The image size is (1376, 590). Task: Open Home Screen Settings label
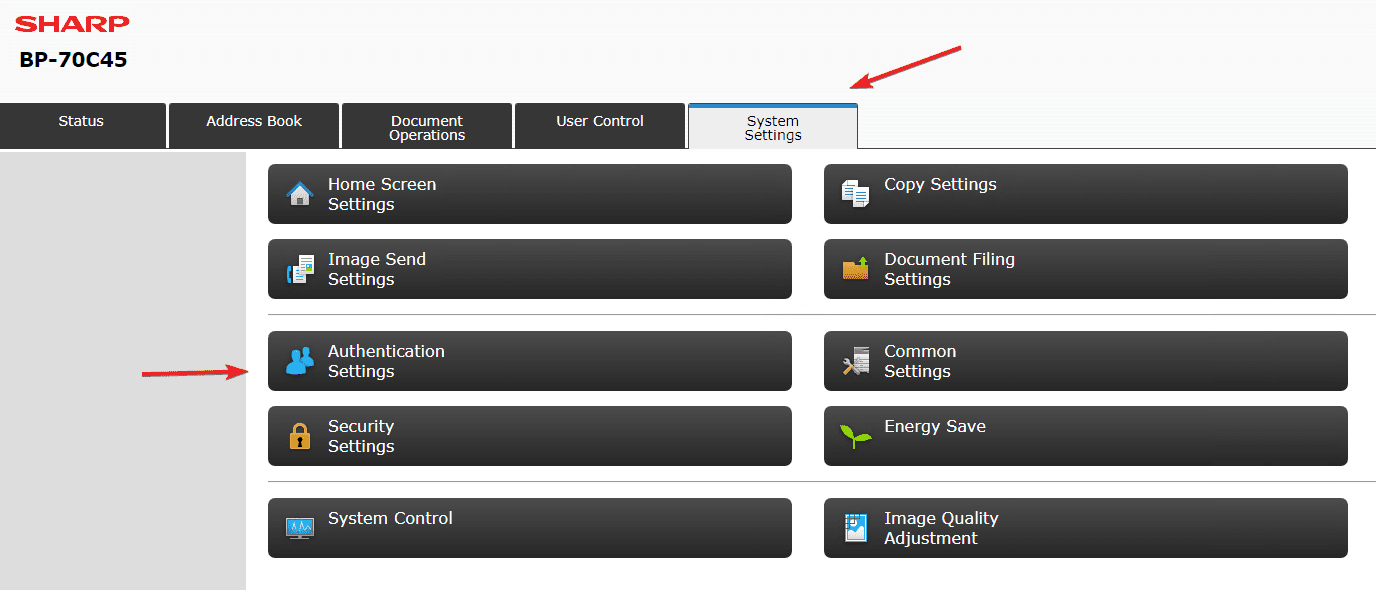[x=382, y=194]
